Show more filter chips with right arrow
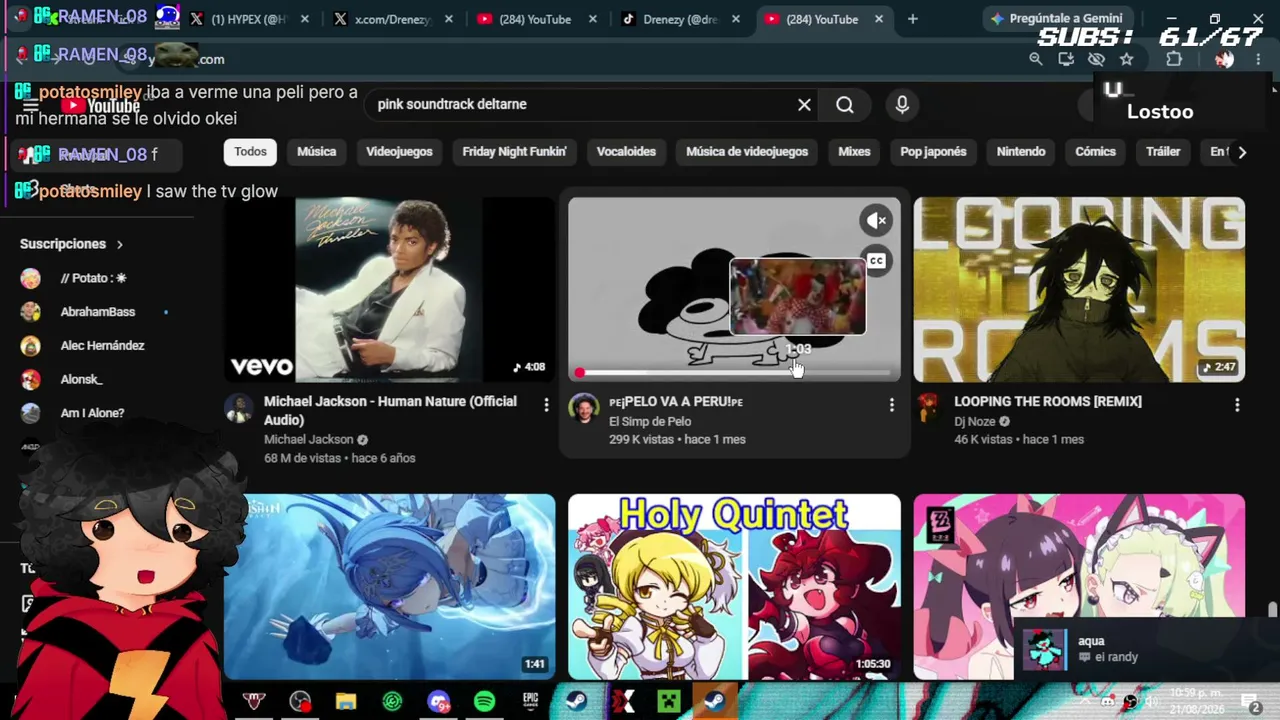 point(1242,152)
